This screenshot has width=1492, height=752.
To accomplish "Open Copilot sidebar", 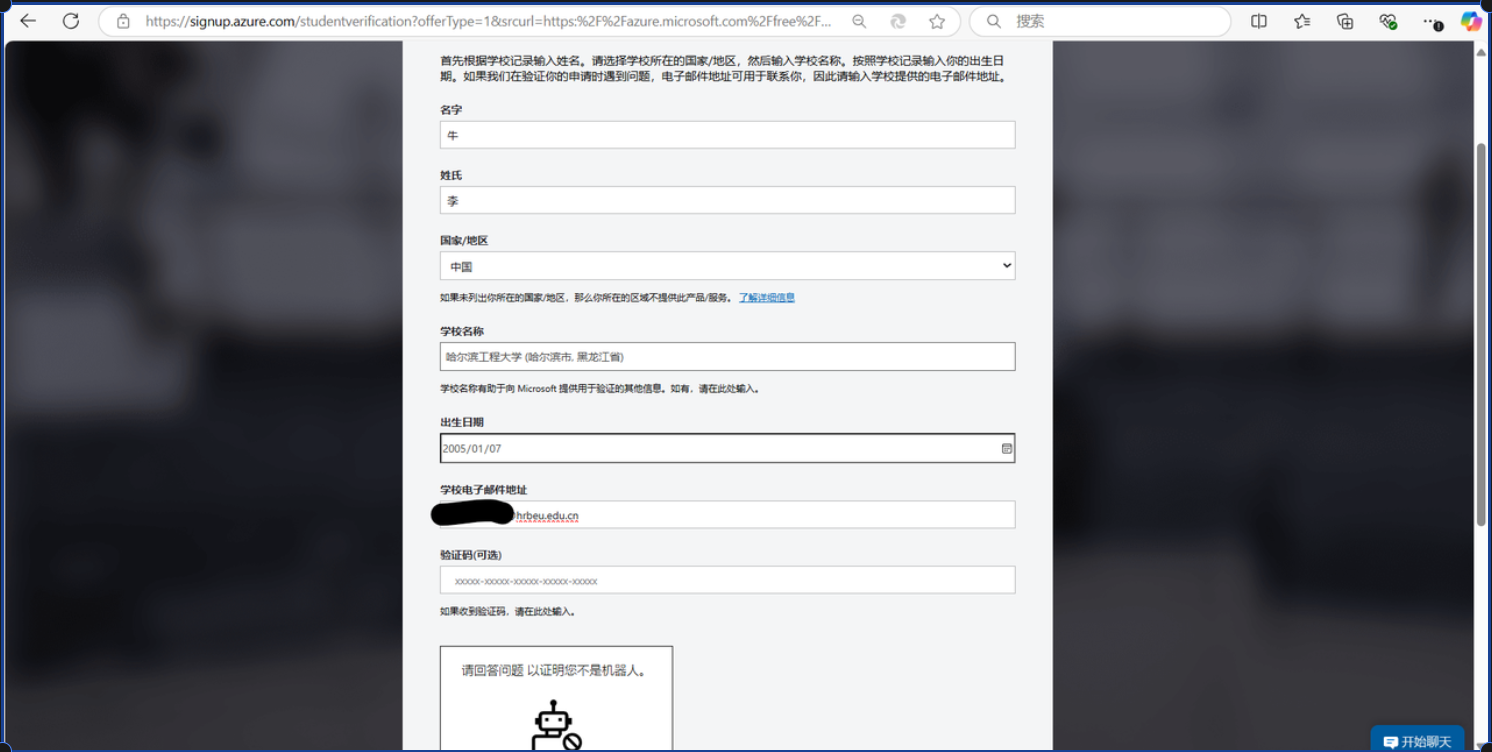I will 1471,21.
